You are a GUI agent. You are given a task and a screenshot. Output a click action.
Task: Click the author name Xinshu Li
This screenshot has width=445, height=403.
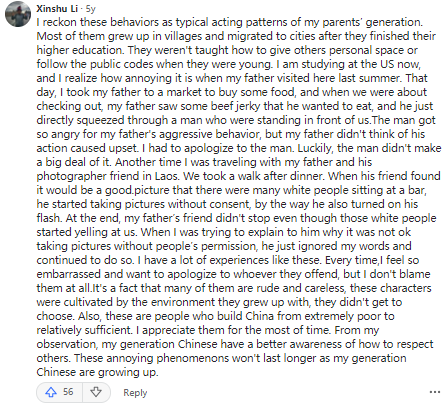[x=57, y=8]
